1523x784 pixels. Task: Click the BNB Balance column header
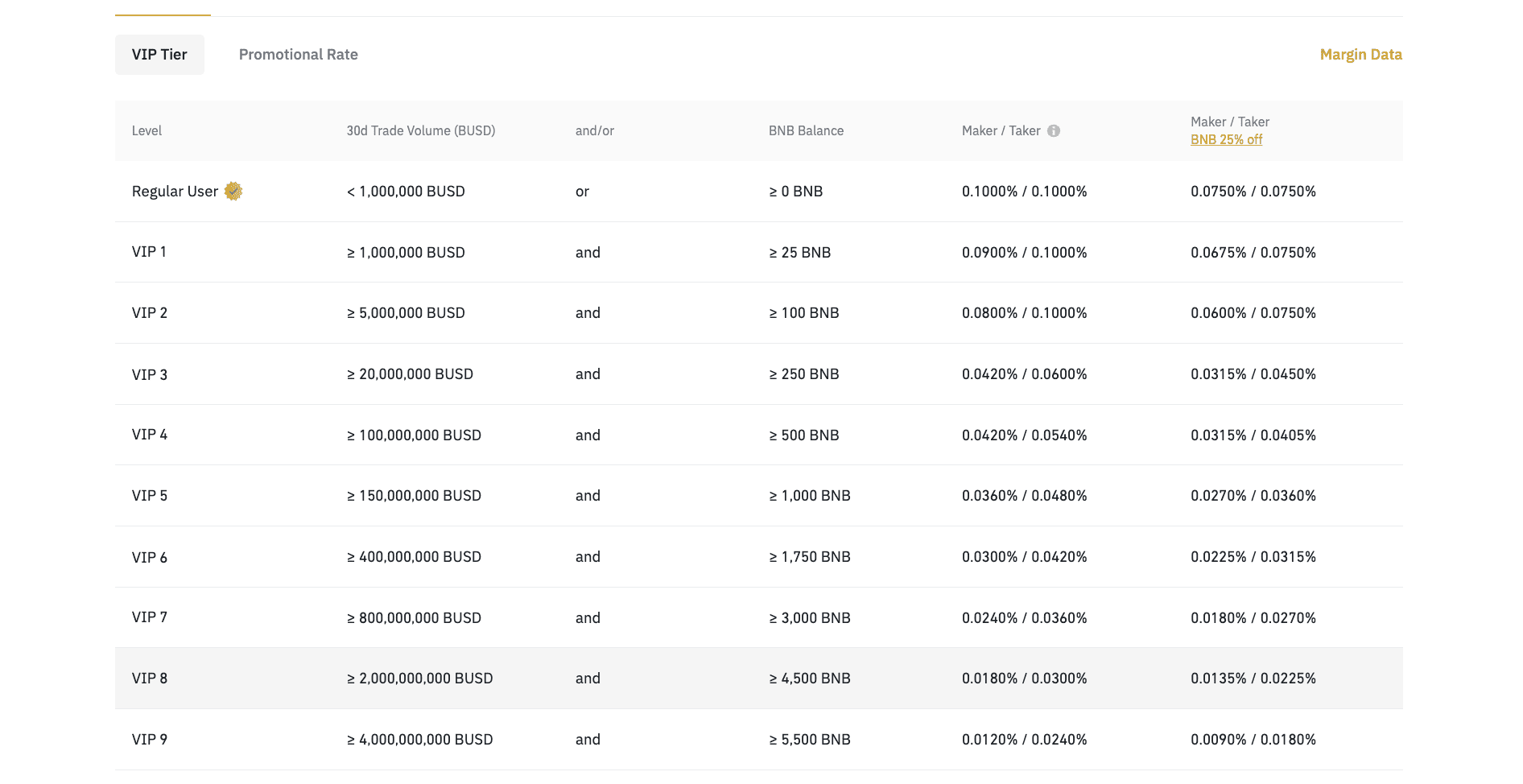(806, 131)
